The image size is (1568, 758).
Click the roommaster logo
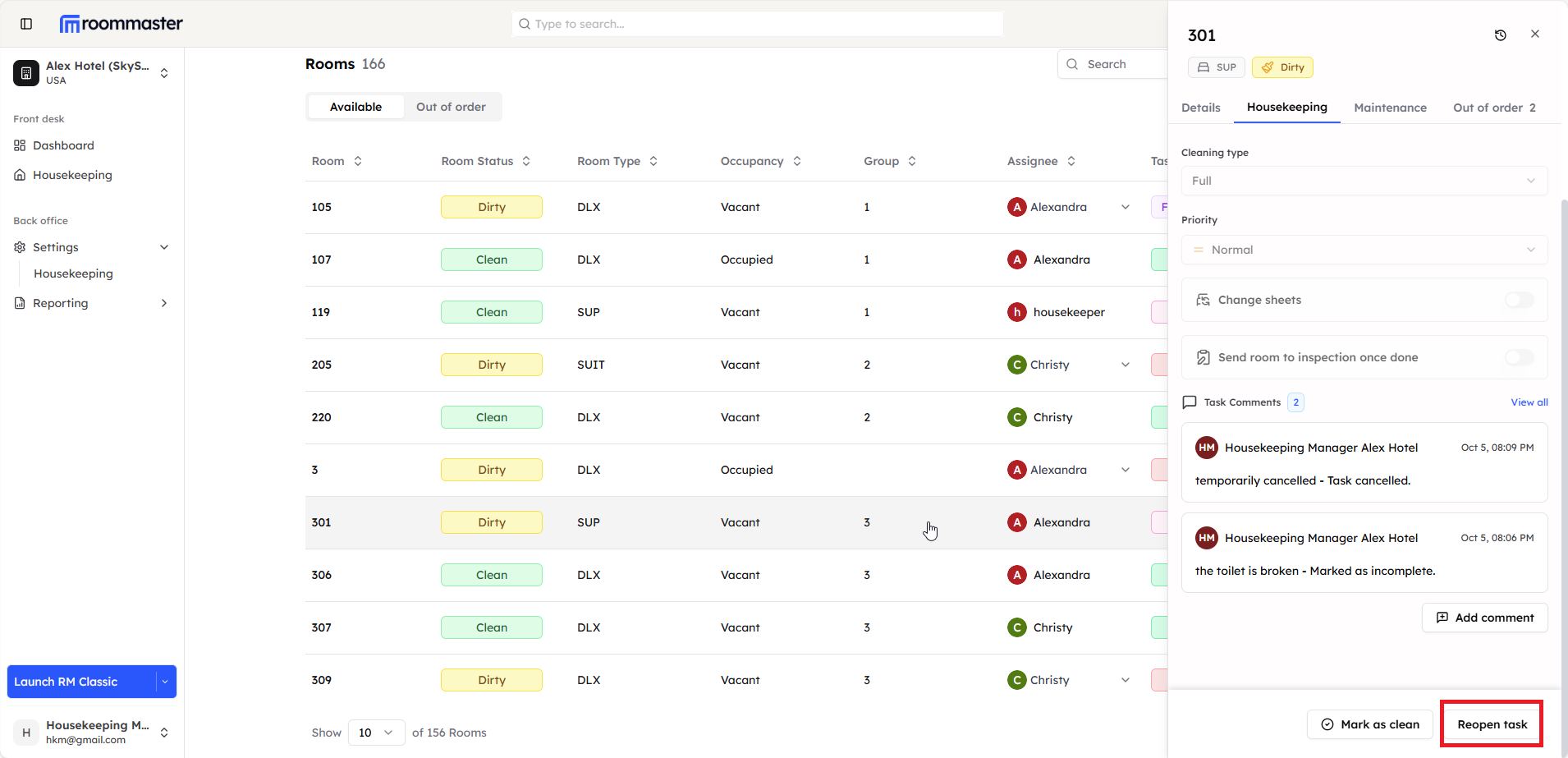pyautogui.click(x=121, y=24)
